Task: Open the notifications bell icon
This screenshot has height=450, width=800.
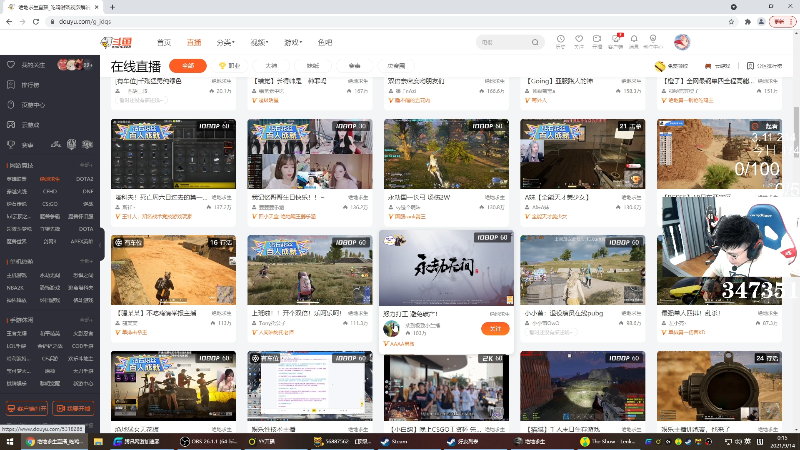Action: click(634, 41)
